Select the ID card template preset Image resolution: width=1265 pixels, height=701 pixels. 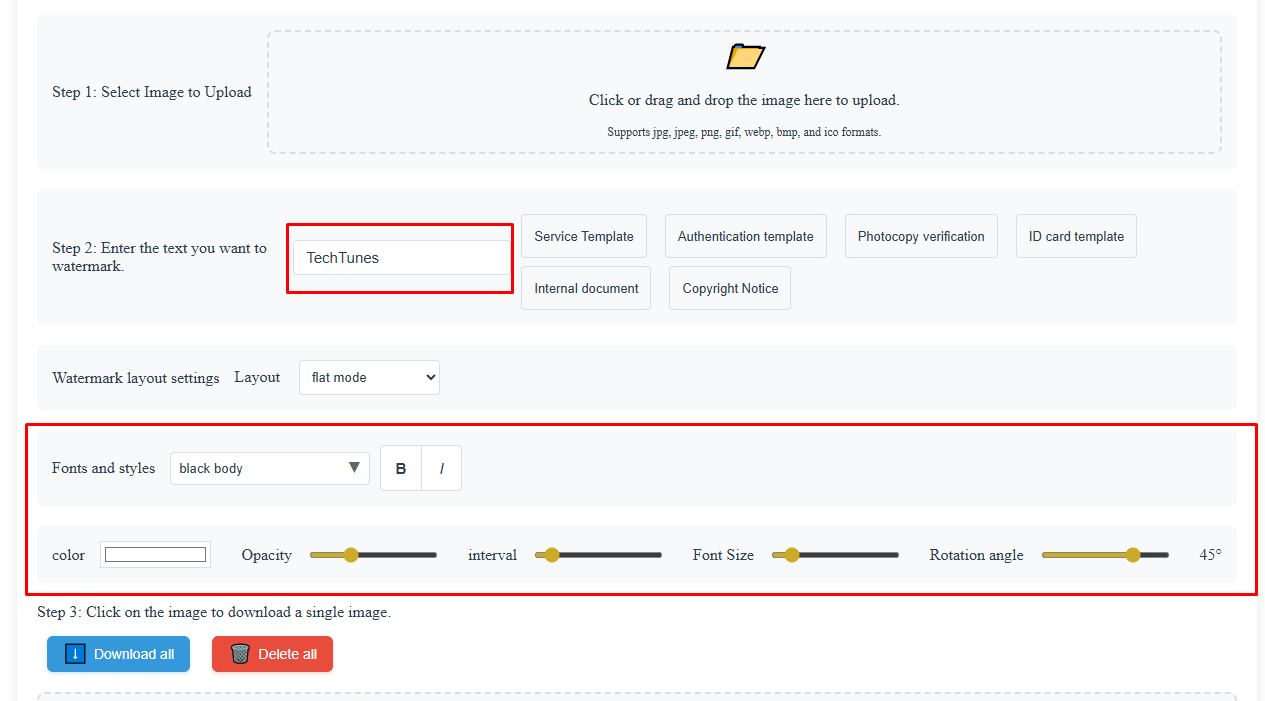[x=1075, y=236]
